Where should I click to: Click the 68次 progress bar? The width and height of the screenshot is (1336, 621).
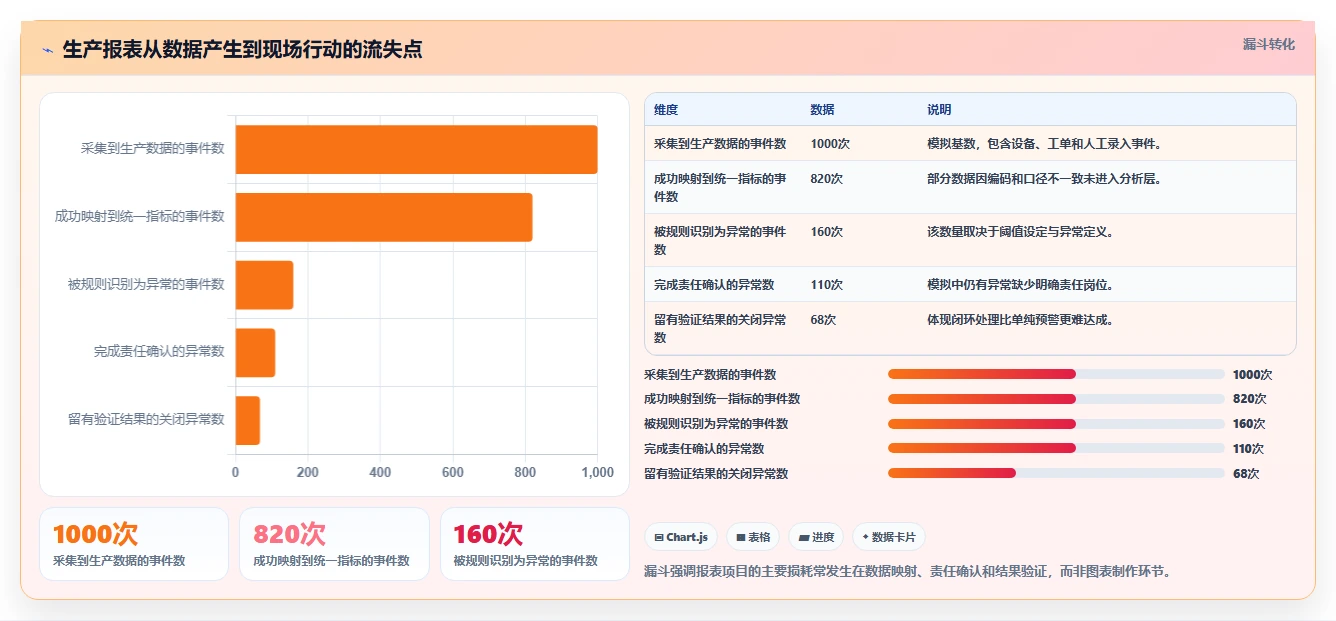tap(1056, 474)
